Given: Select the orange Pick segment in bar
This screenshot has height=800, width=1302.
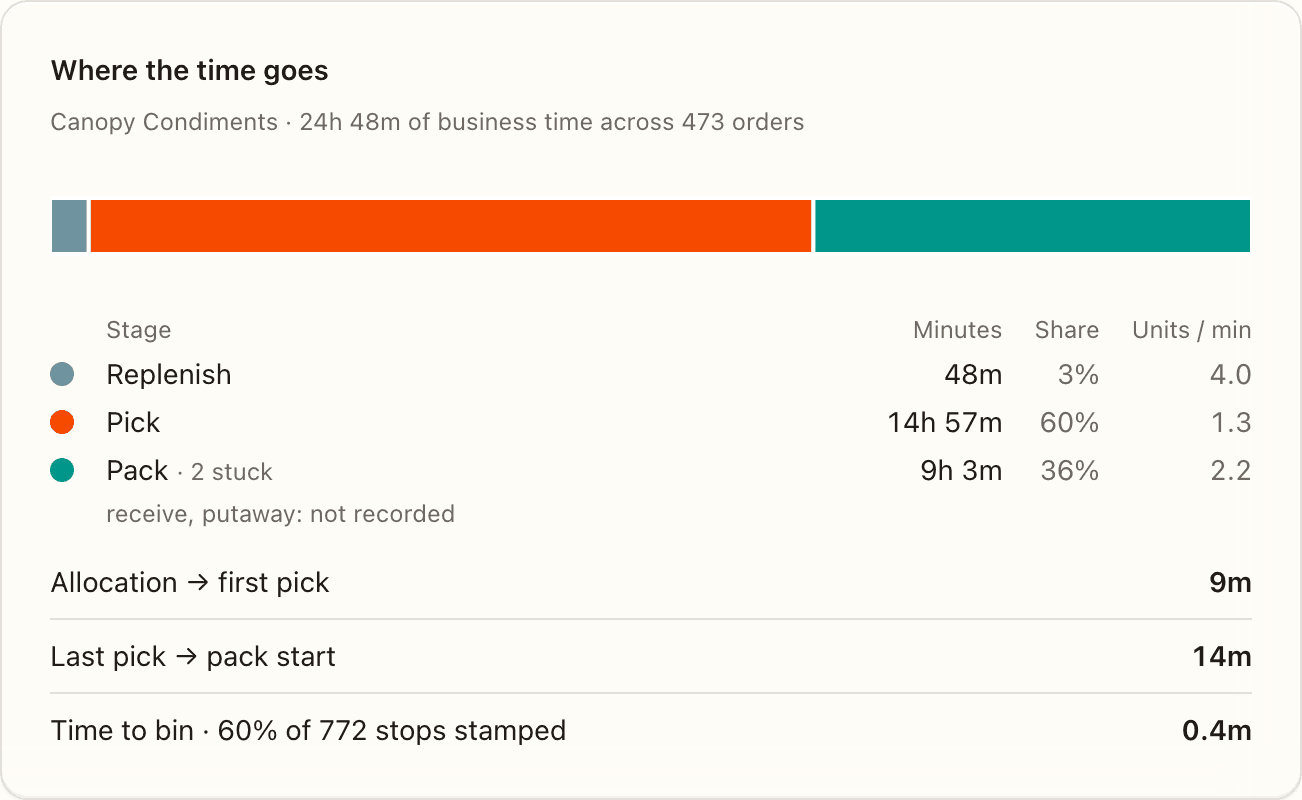Looking at the screenshot, I should (451, 226).
